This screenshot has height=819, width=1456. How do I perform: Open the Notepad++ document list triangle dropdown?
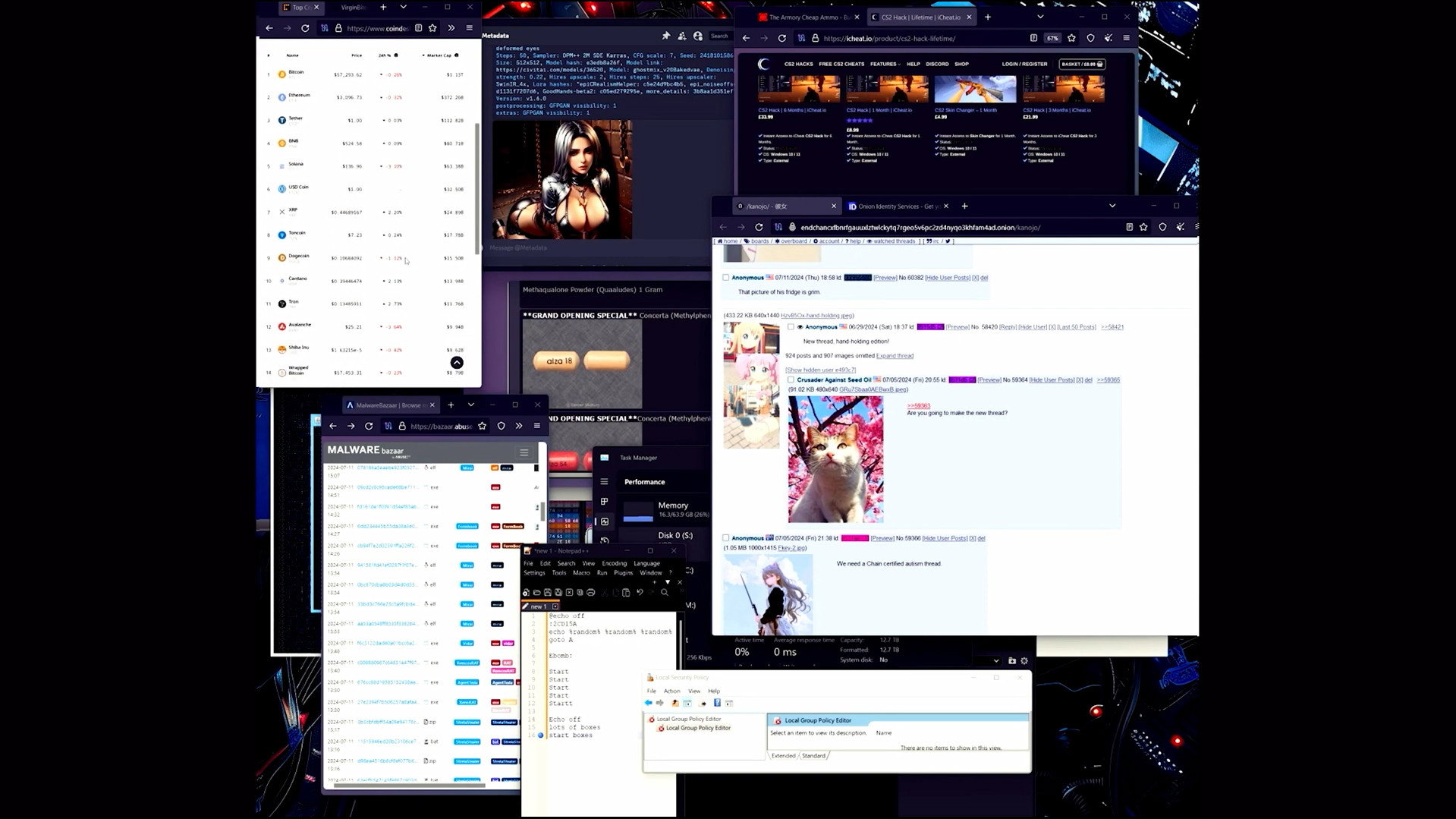pyautogui.click(x=668, y=582)
